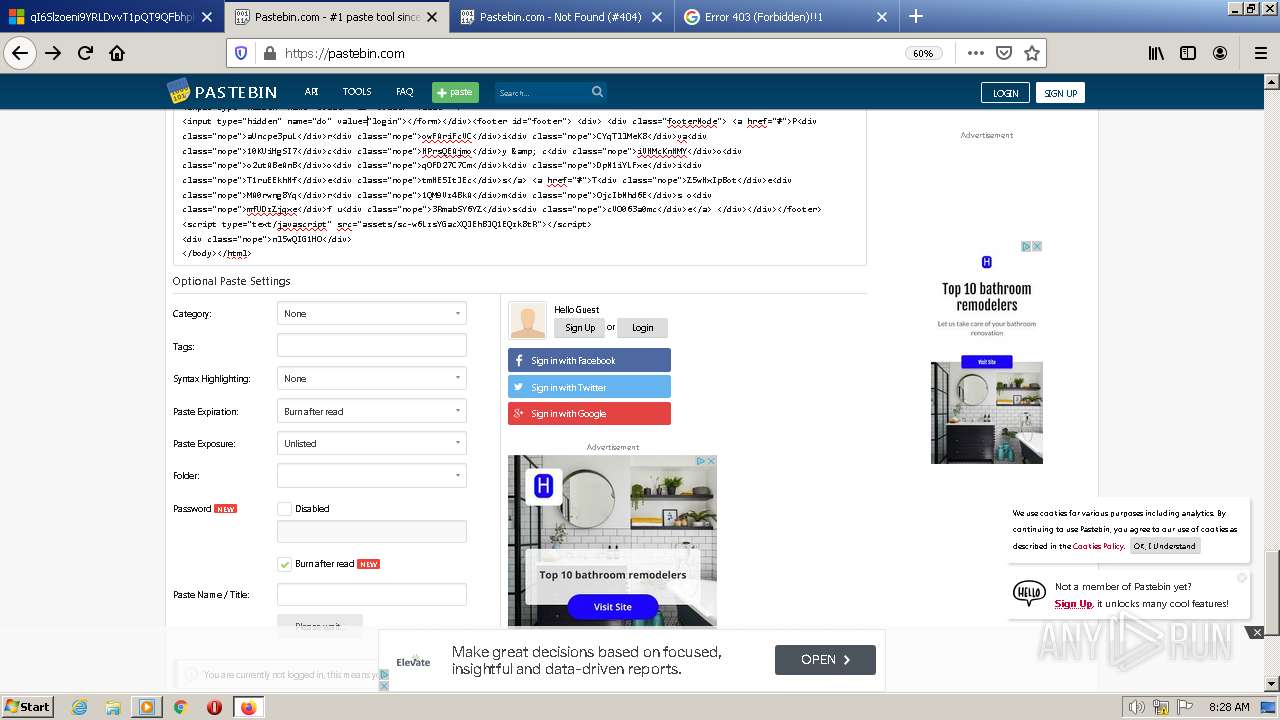This screenshot has height=720, width=1280.
Task: Sign in with Twitter
Action: tap(589, 387)
